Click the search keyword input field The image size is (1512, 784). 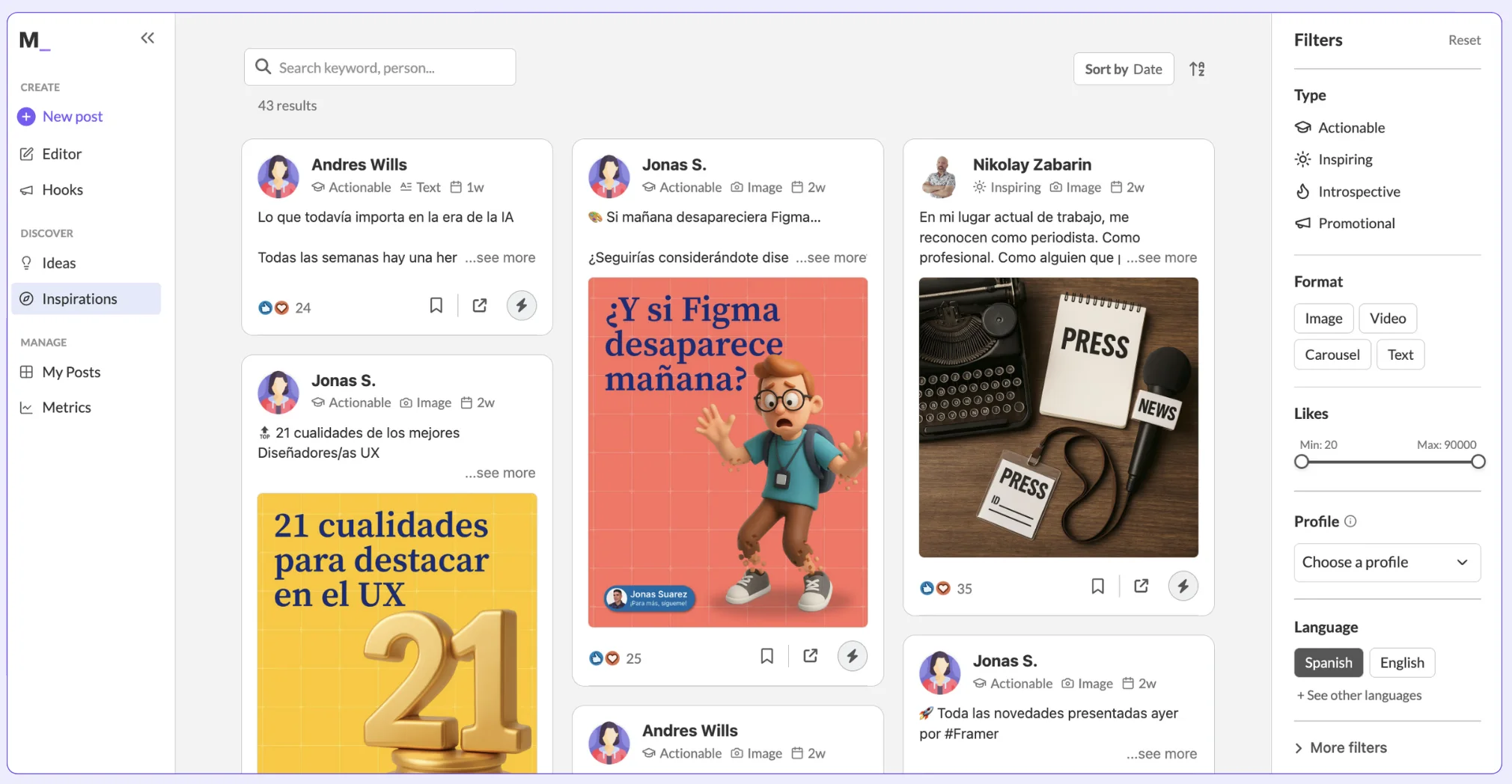click(x=379, y=67)
